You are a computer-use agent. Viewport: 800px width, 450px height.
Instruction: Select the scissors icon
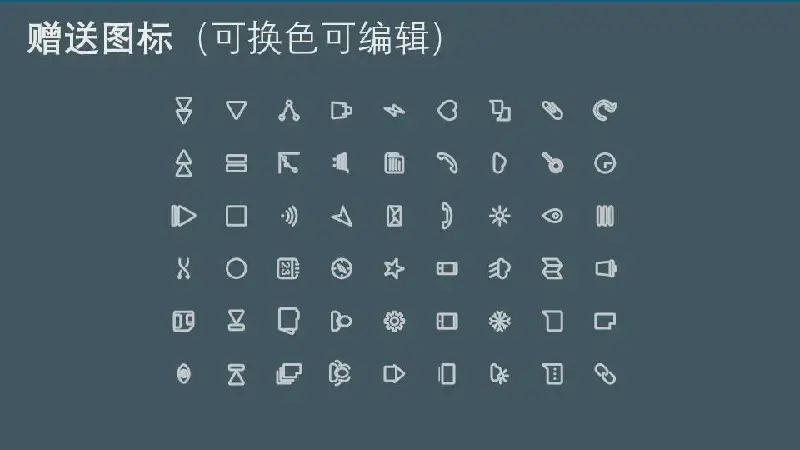[x=184, y=268]
